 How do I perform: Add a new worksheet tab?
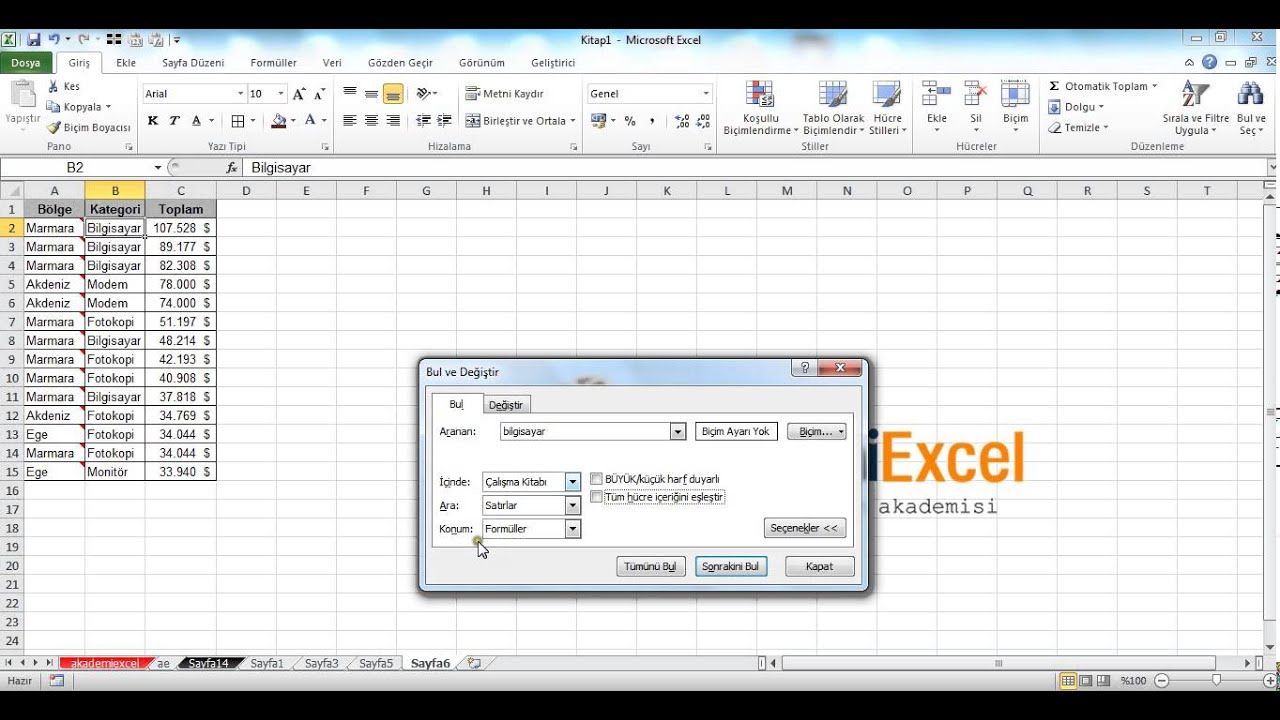pyautogui.click(x=474, y=663)
